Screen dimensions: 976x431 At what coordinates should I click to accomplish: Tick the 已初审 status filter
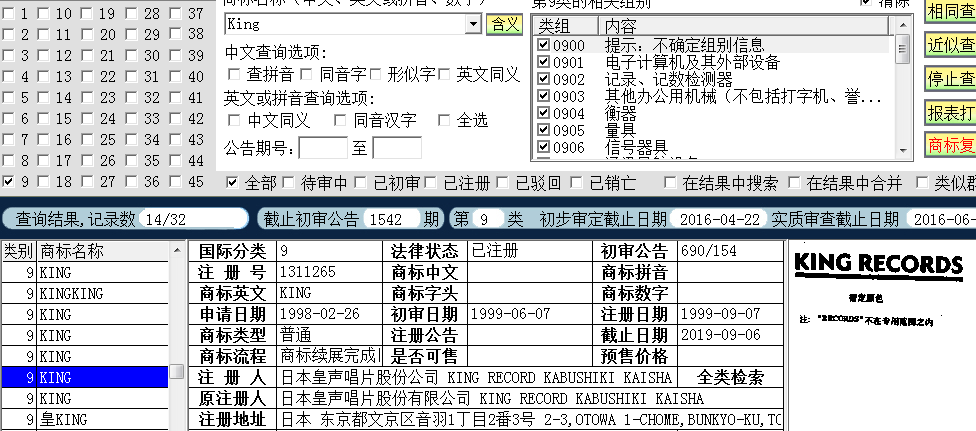tap(360, 182)
